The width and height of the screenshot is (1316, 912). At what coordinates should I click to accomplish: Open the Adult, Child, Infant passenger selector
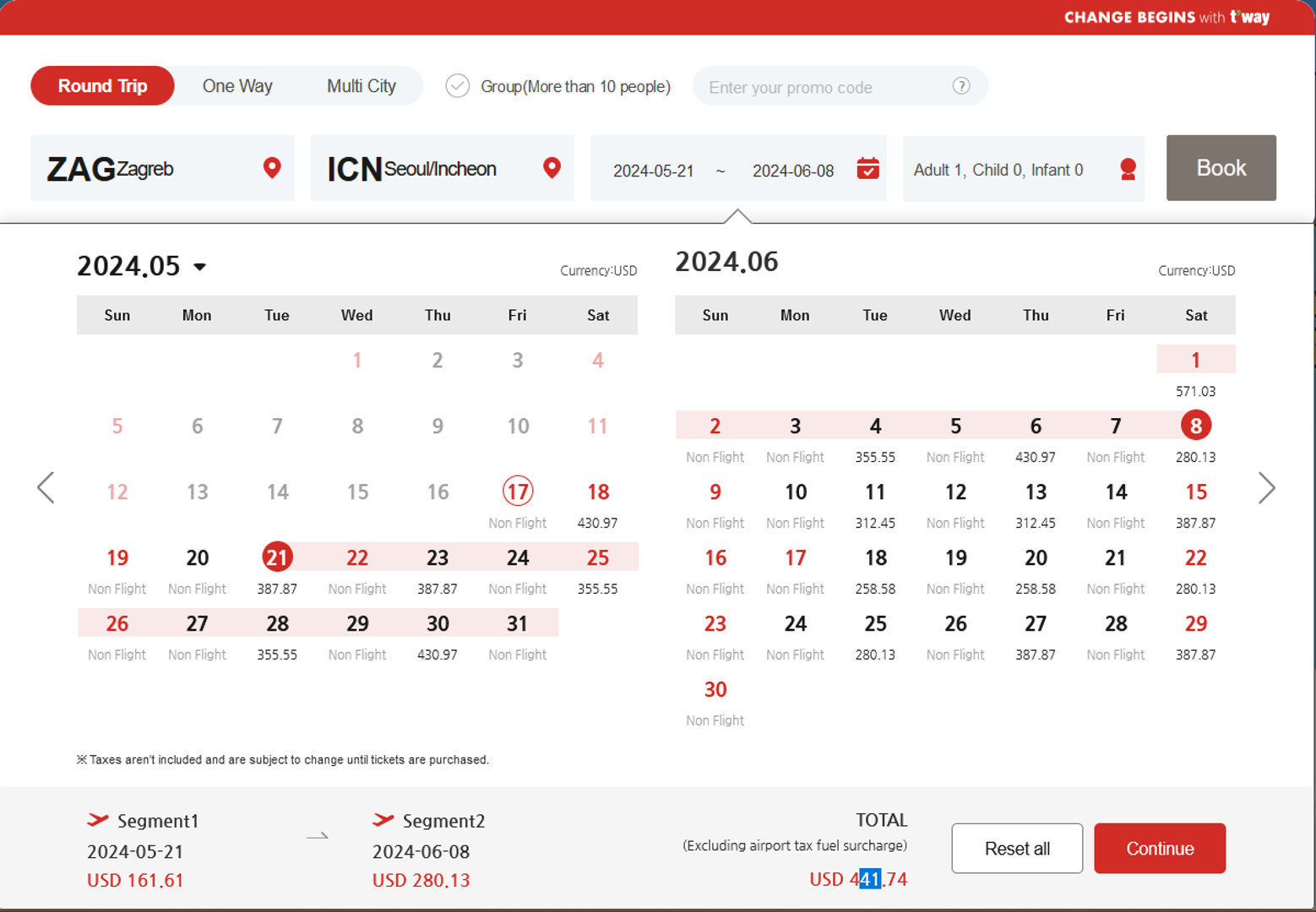click(998, 170)
